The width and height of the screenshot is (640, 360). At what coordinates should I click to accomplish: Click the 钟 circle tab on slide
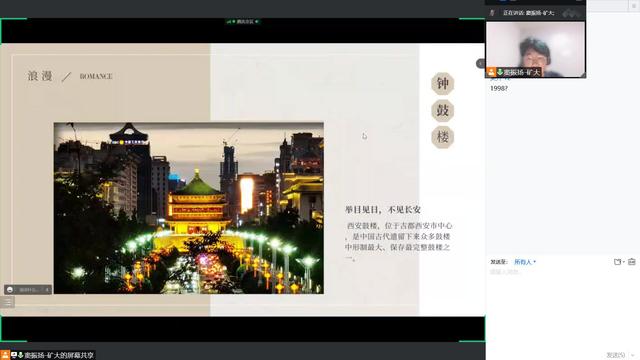tap(442, 84)
